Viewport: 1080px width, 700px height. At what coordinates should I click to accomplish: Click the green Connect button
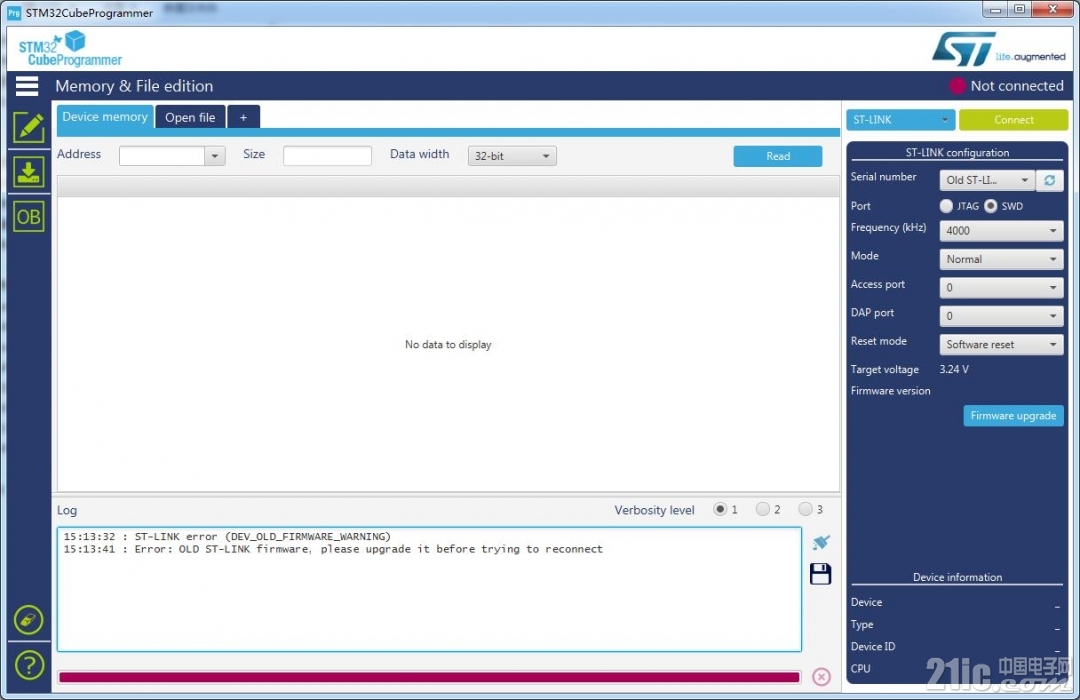(x=1013, y=120)
